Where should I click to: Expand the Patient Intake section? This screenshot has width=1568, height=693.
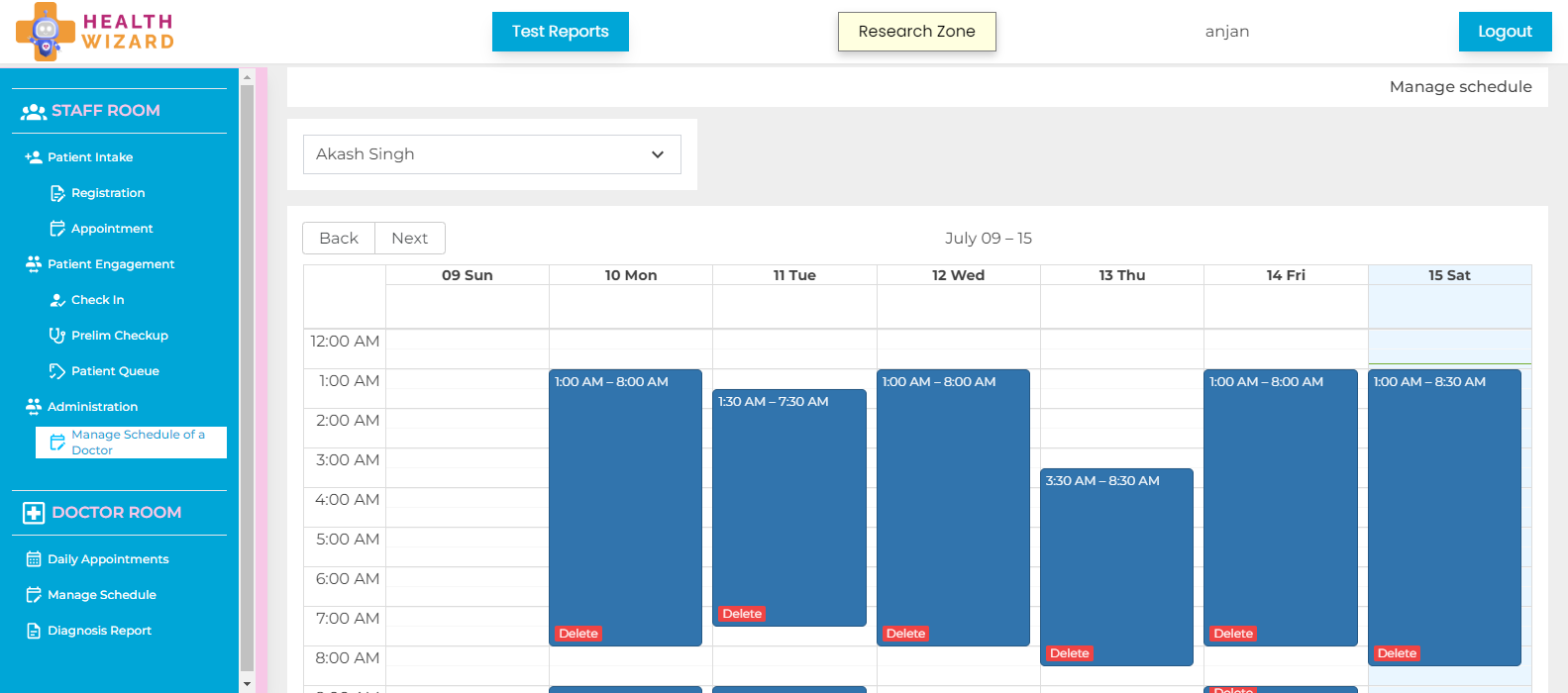tap(90, 157)
